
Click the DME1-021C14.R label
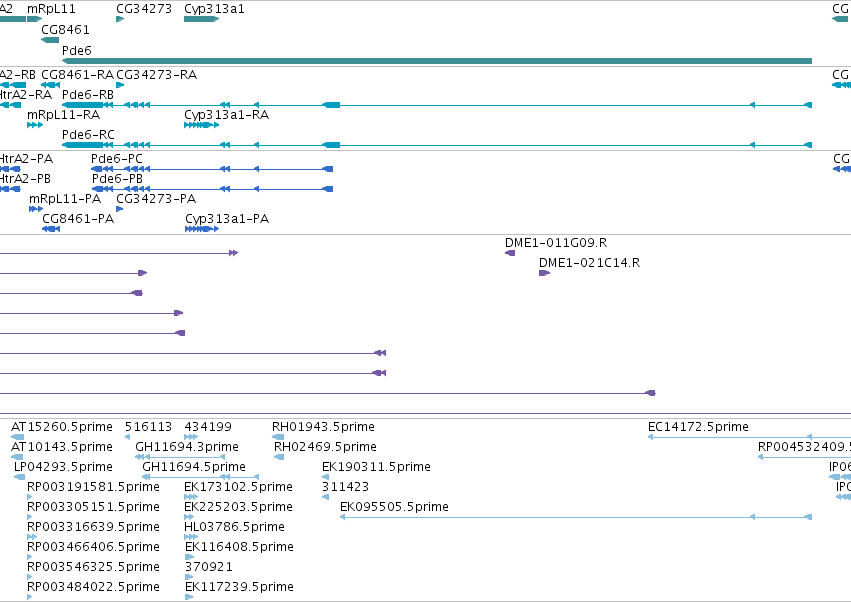[x=589, y=263]
